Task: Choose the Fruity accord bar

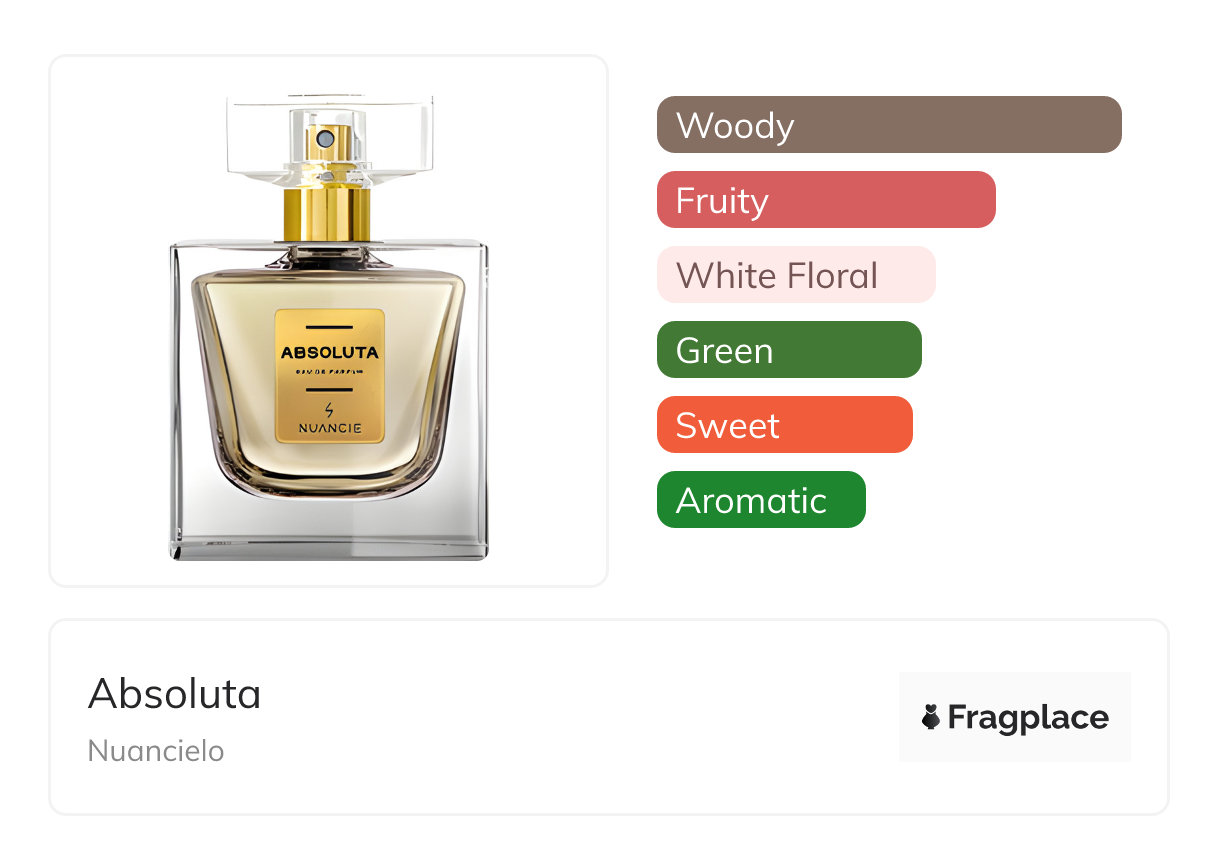Action: [826, 200]
